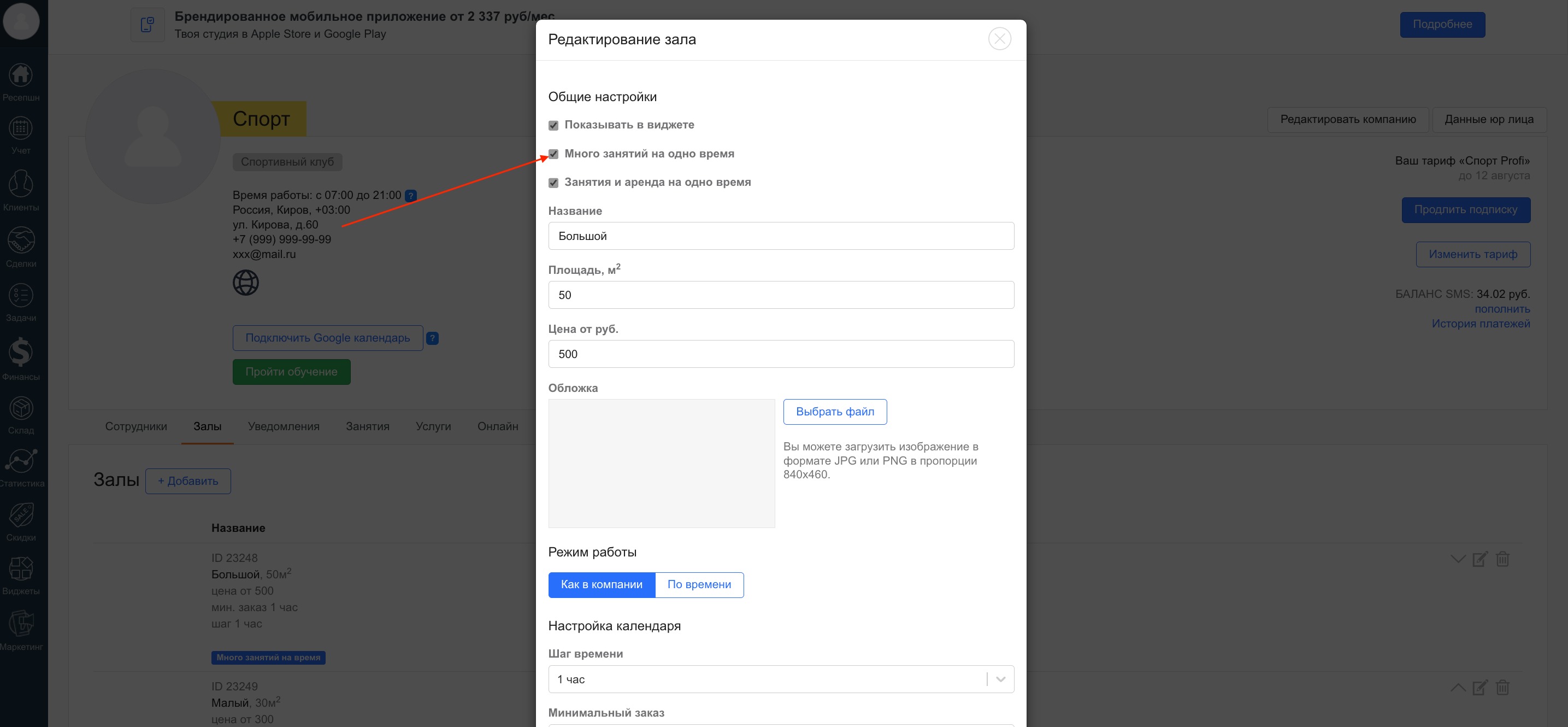Select the По времени work mode
Image resolution: width=1568 pixels, height=727 pixels.
pyautogui.click(x=699, y=584)
